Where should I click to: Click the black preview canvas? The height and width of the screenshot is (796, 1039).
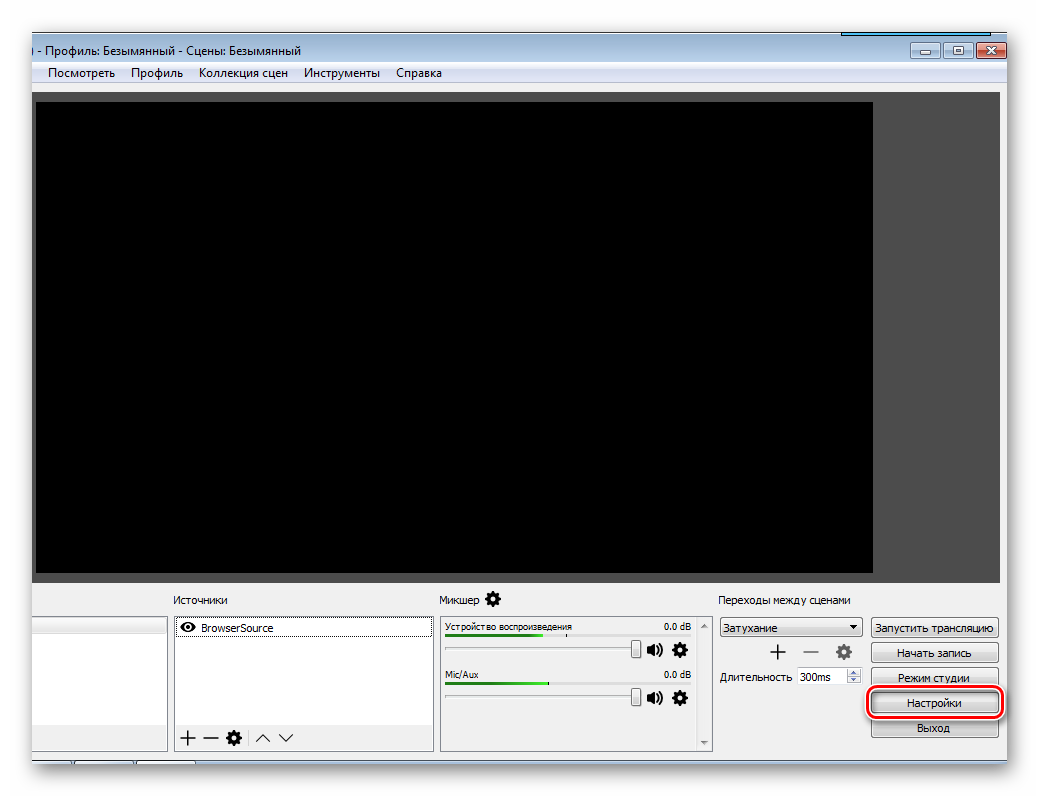pos(454,337)
